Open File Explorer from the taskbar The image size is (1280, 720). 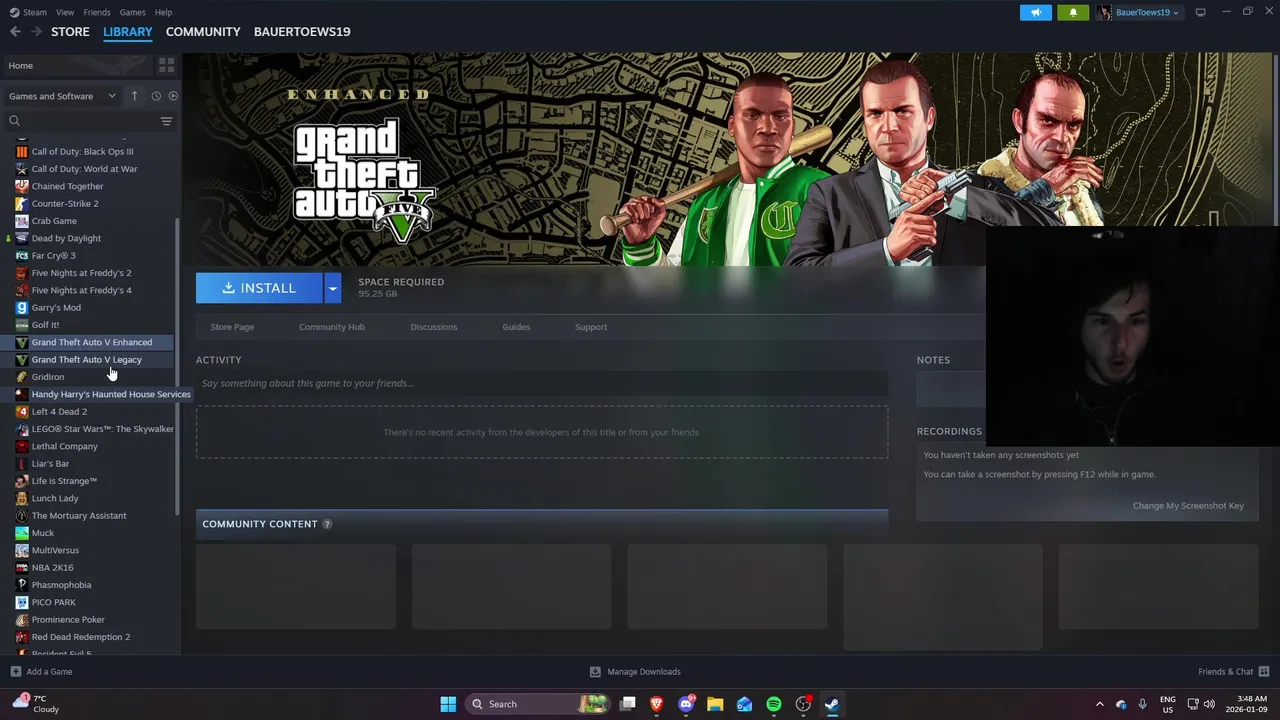pyautogui.click(x=715, y=704)
